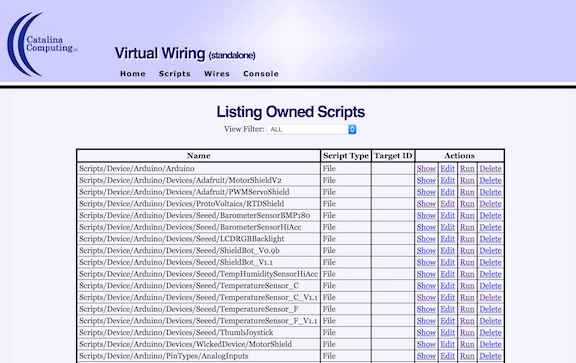Run the LCDRGBBacklight script
The image size is (576, 363).
tap(467, 239)
